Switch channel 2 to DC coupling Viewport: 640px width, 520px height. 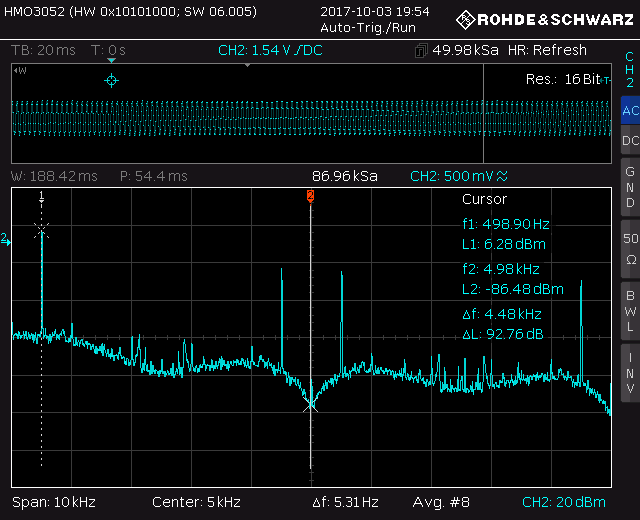629,141
